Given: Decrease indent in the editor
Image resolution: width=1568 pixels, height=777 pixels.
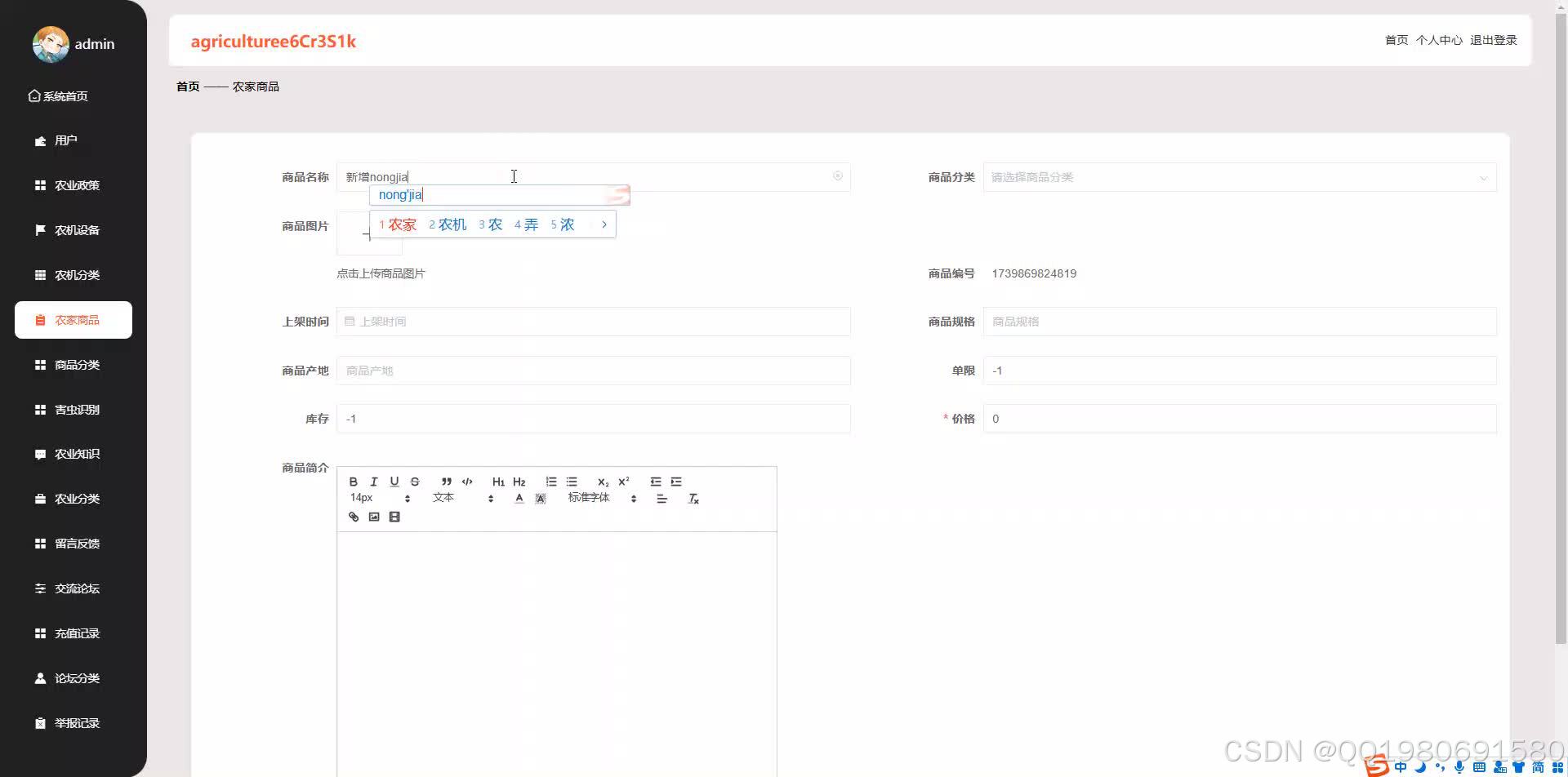Looking at the screenshot, I should (656, 482).
